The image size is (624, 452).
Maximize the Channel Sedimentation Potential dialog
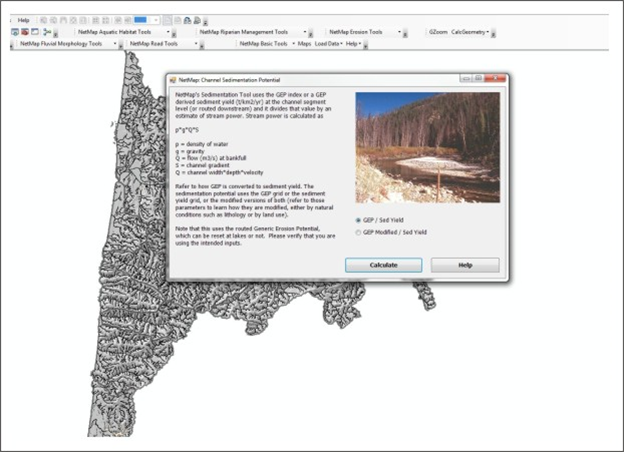coord(478,78)
